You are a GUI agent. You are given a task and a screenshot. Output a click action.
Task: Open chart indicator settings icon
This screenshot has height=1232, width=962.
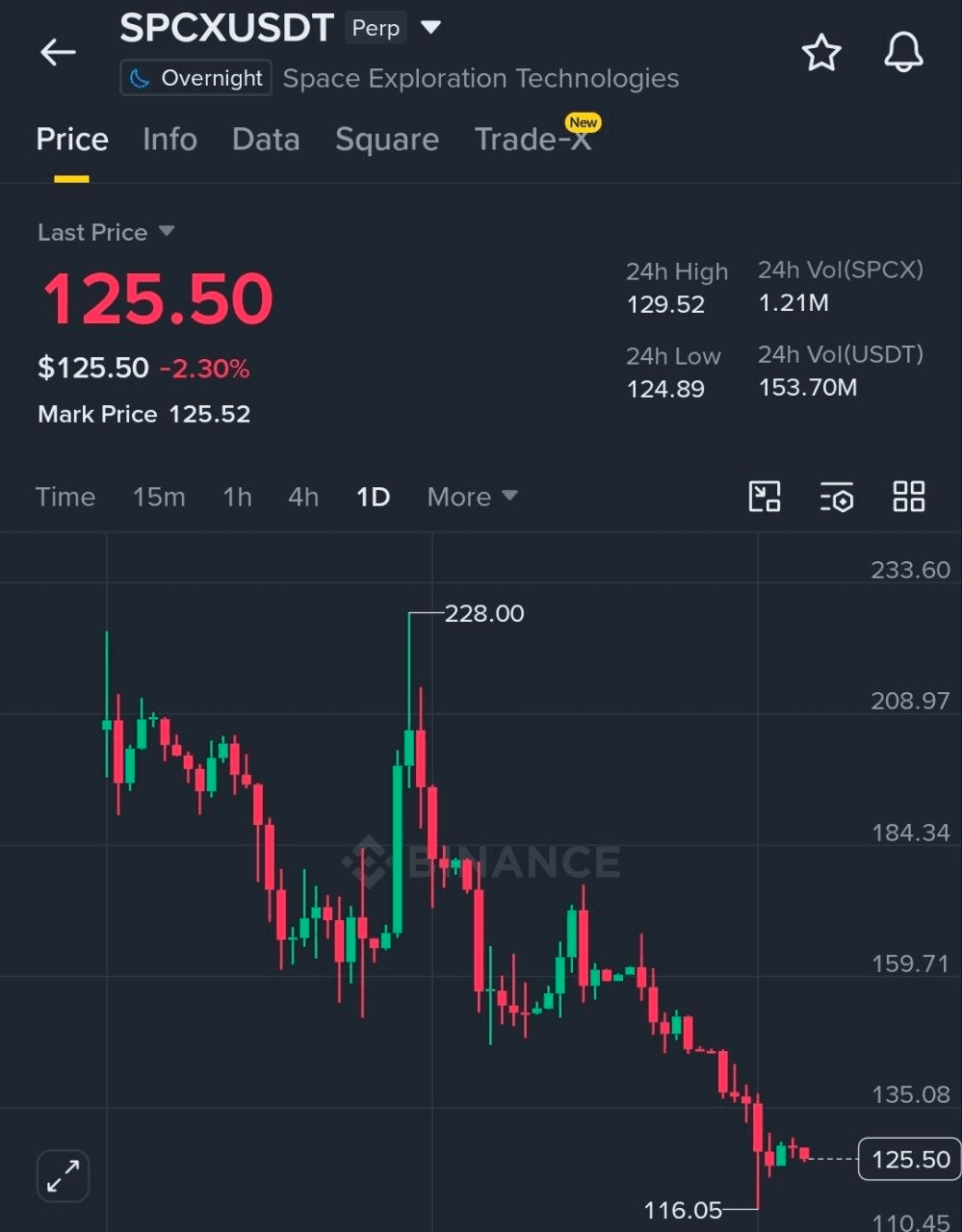point(837,497)
